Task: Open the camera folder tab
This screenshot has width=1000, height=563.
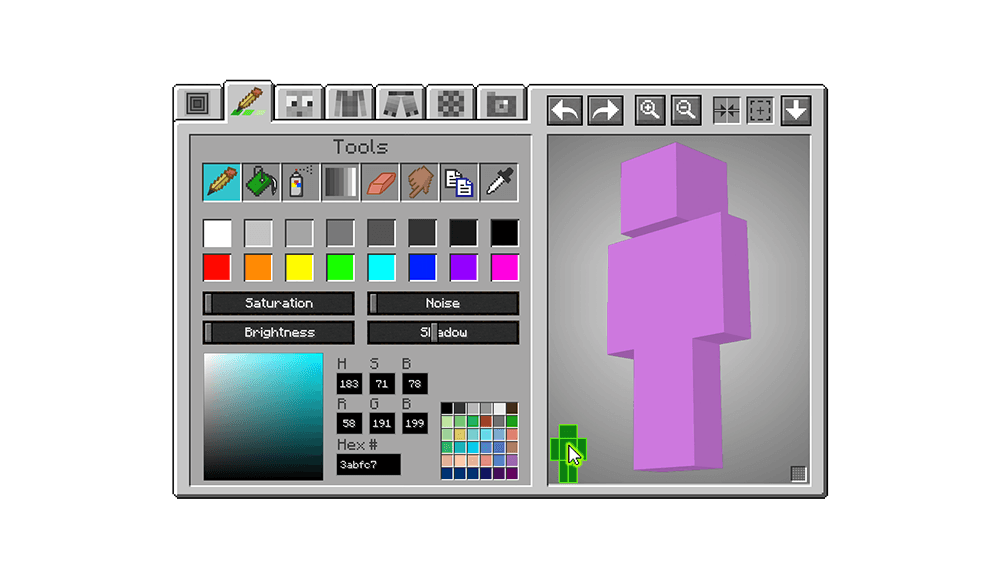Action: point(501,103)
